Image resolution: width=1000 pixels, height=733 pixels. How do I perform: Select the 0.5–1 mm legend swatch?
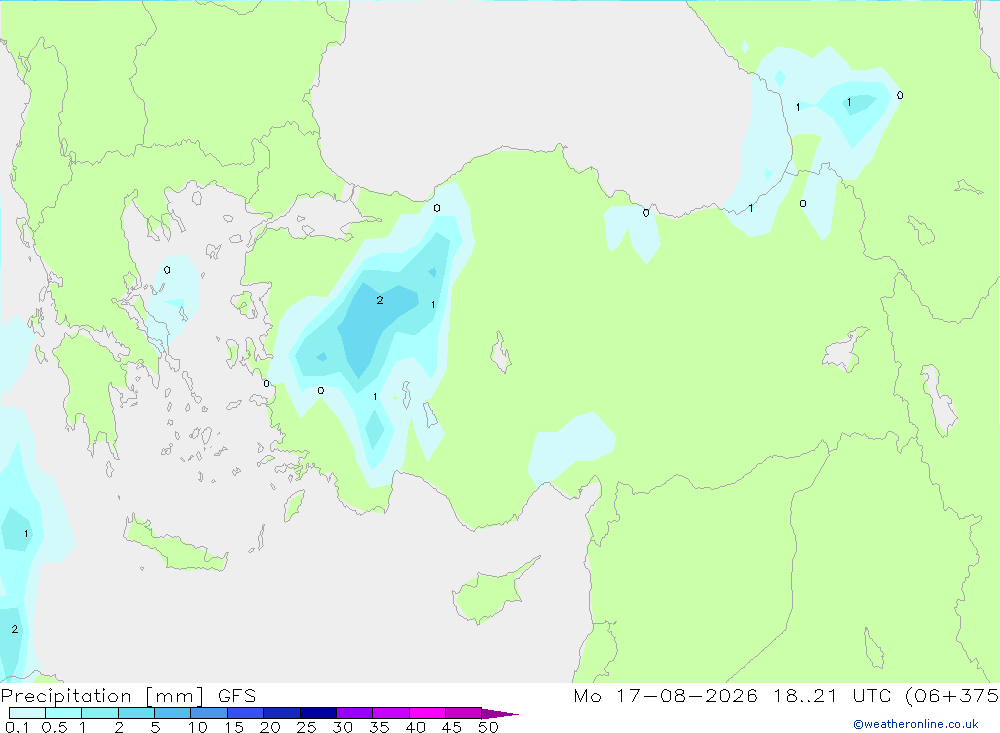coord(64,713)
